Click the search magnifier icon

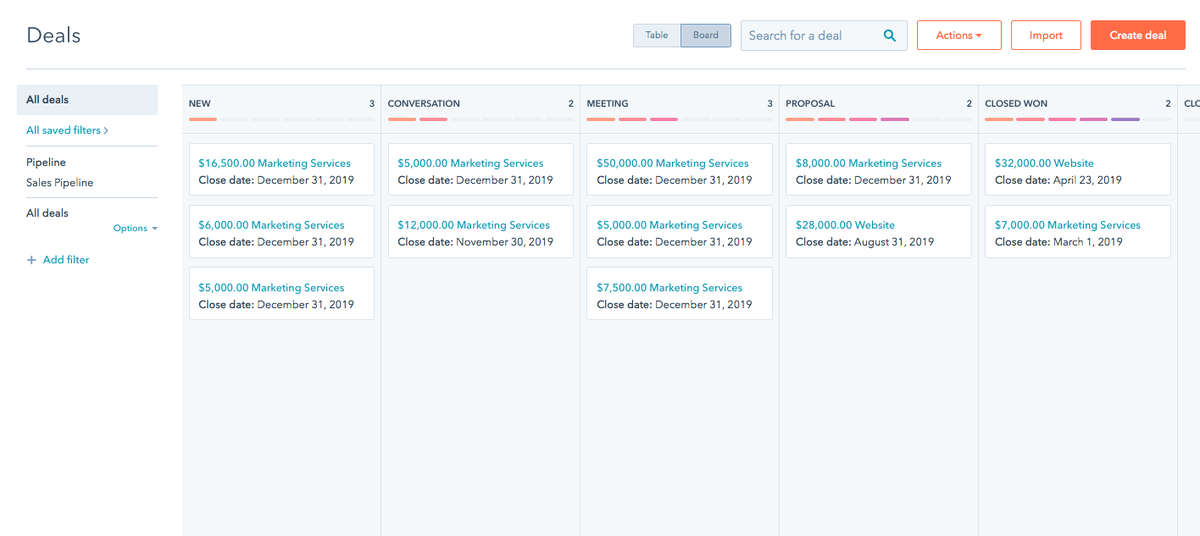pos(889,35)
